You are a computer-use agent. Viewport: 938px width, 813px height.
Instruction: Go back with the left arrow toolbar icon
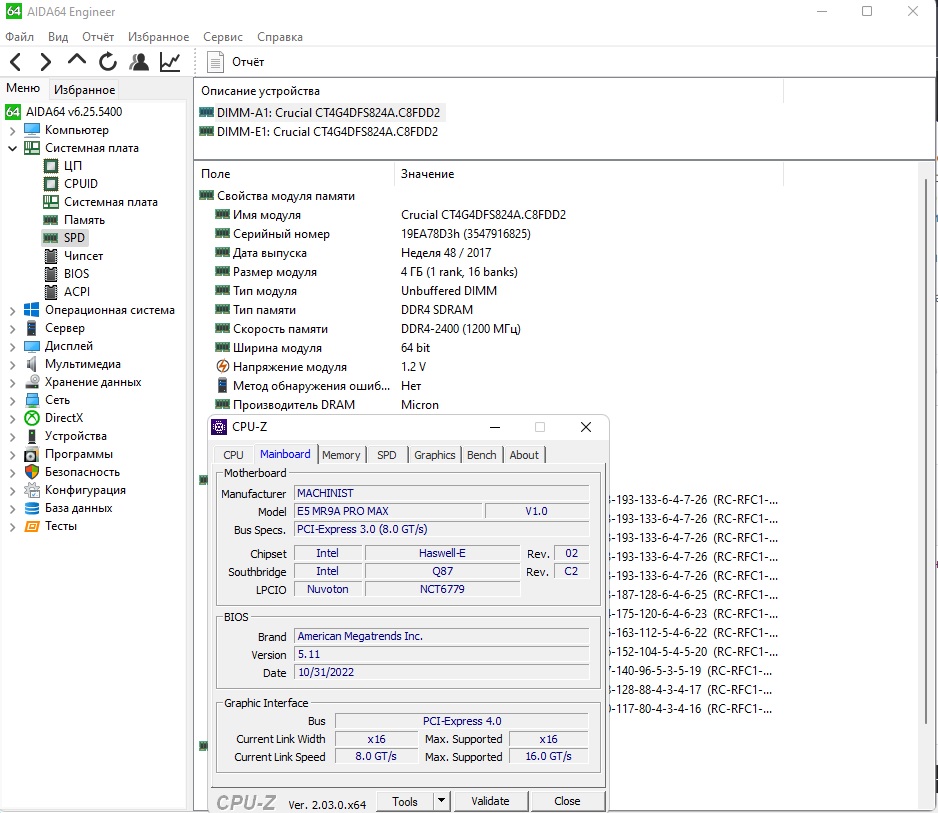(16, 62)
